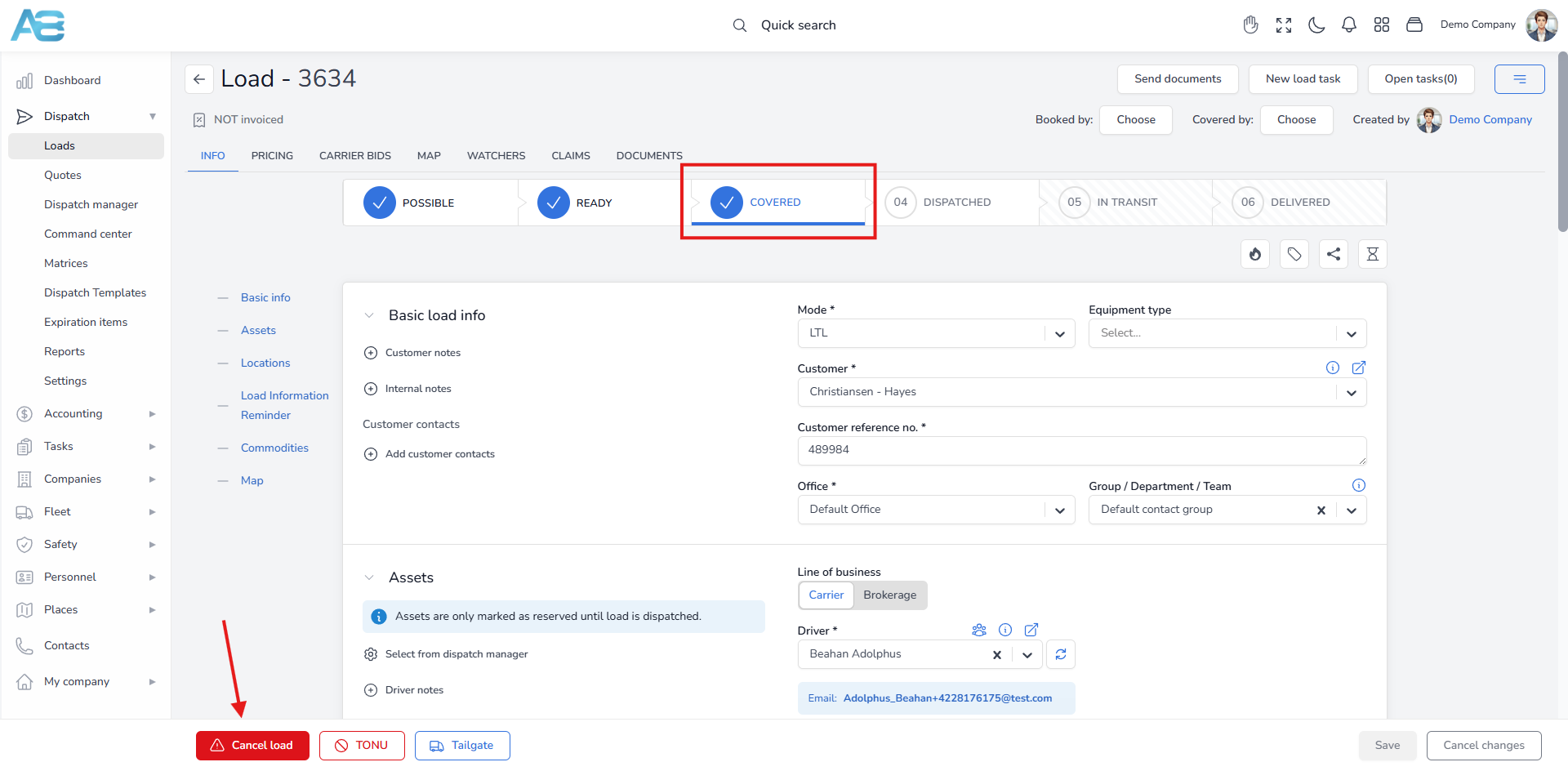Open the Driver dropdown arrow

(x=1027, y=655)
